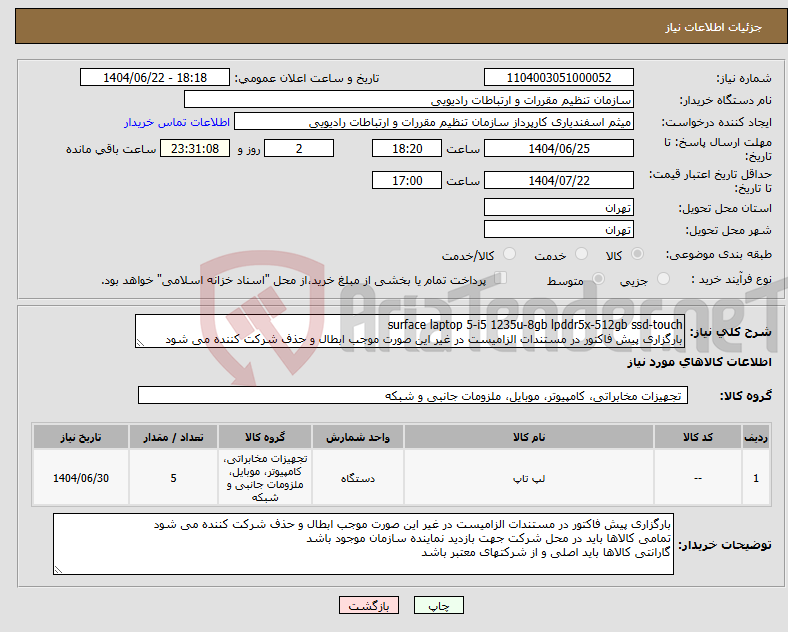The height and width of the screenshot is (632, 788).
Task: Click the announcement date field 1404/06/22 - 18:18
Action: click(155, 77)
